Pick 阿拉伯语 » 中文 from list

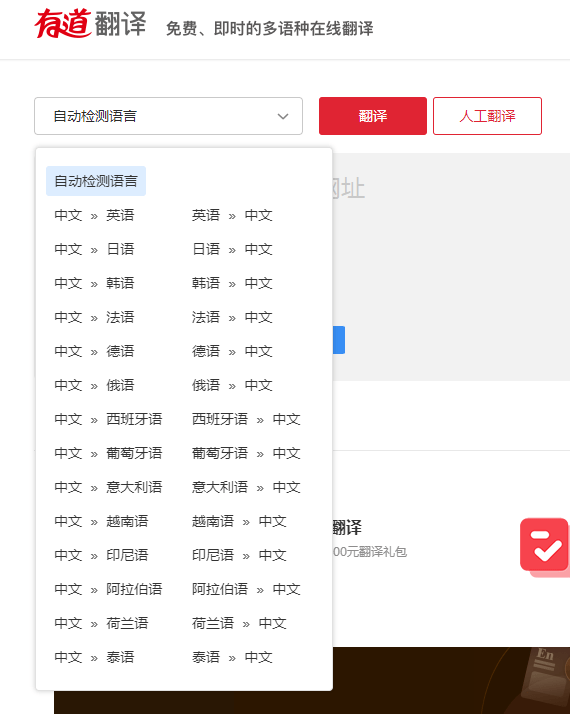click(246, 589)
